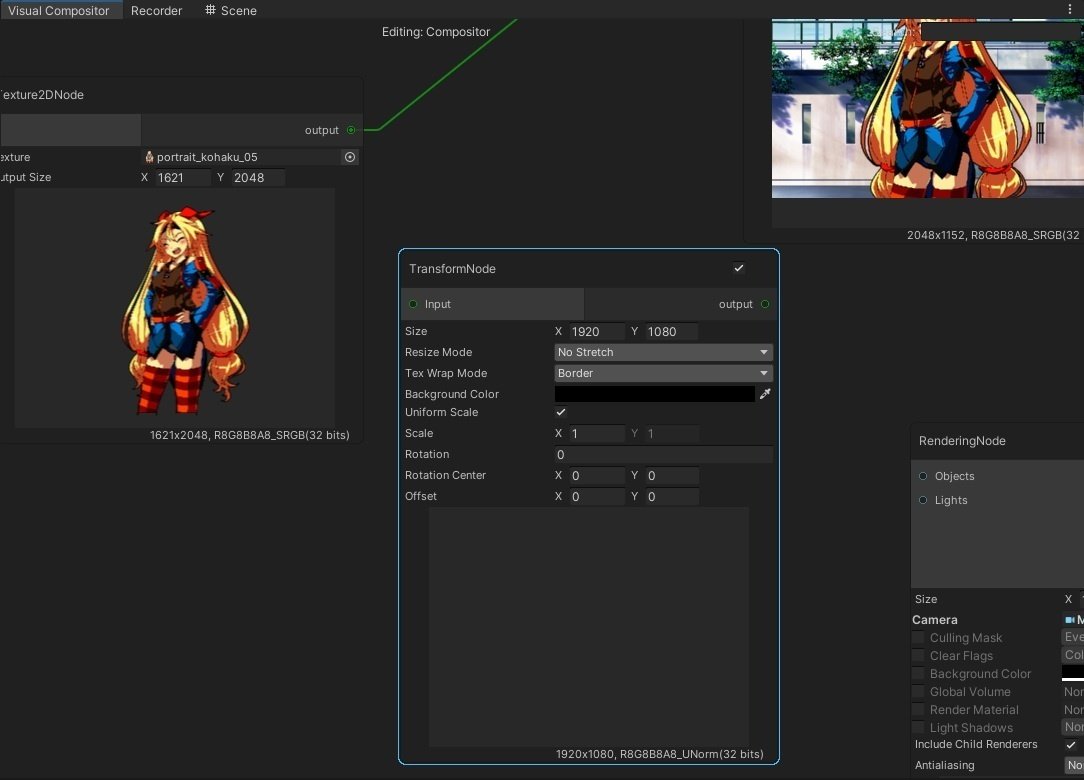Open the Light Shadows dropdown value
1084x780 pixels.
pyautogui.click(x=1073, y=727)
